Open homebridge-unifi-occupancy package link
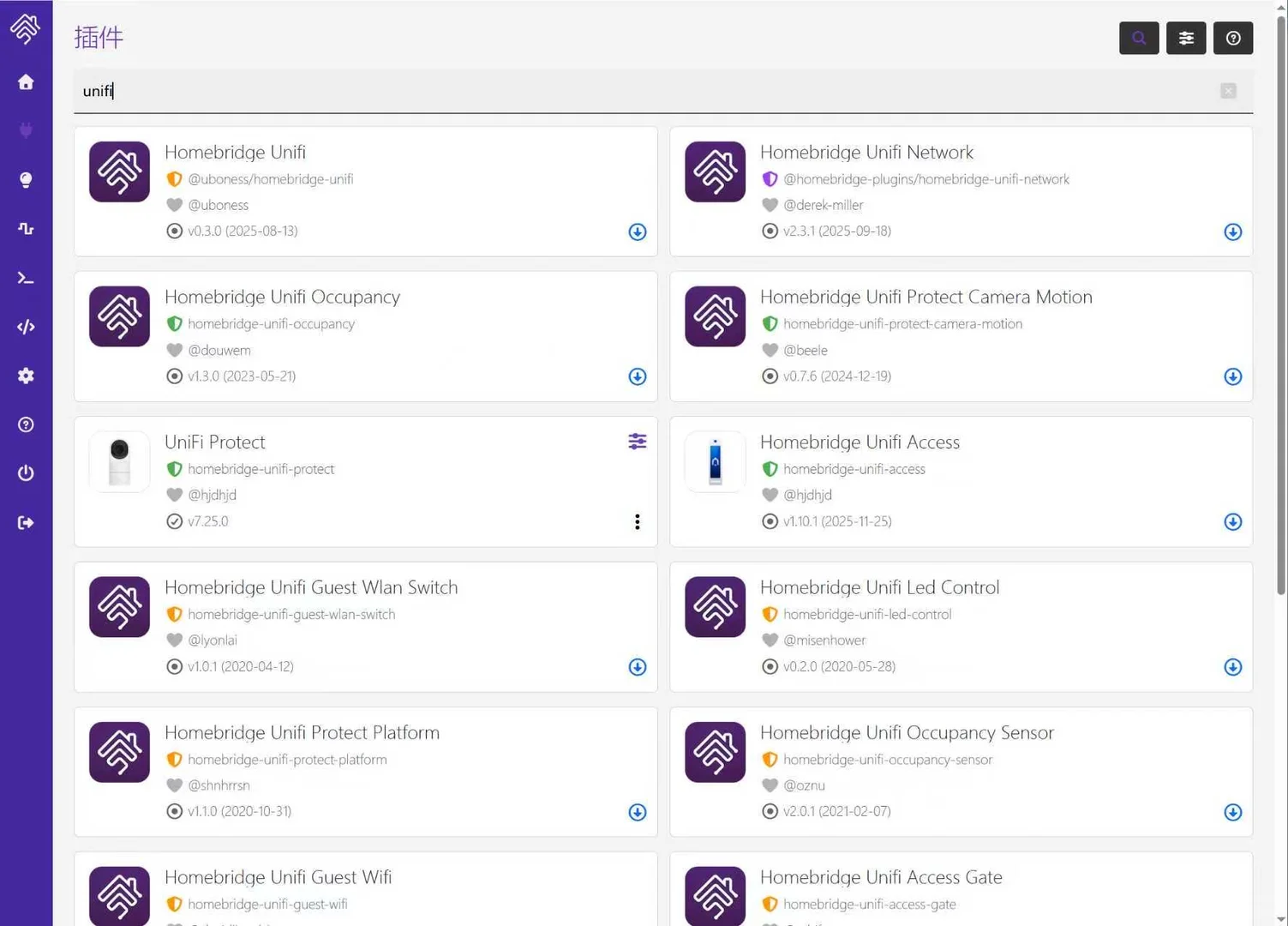1288x926 pixels. (271, 324)
